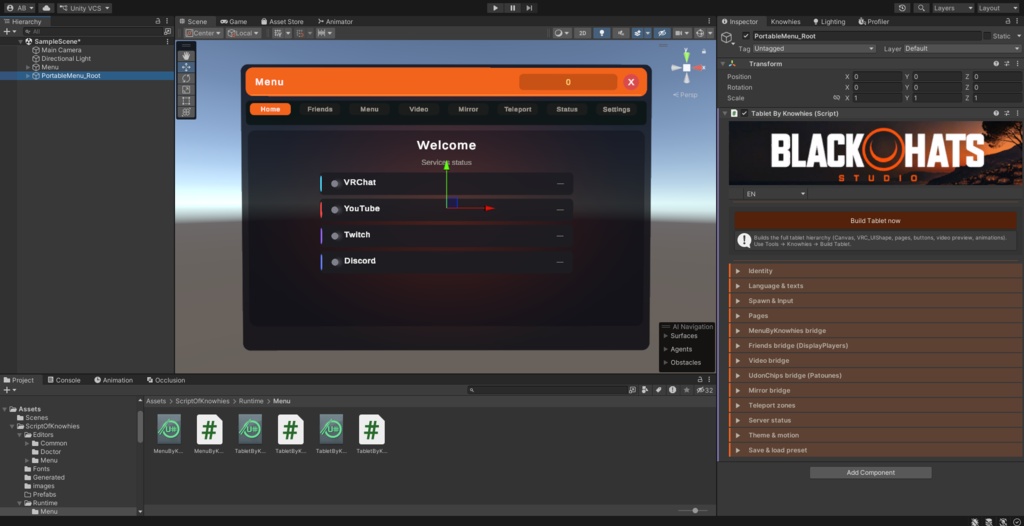Click the Pause button
1024x526 pixels.
tap(513, 8)
